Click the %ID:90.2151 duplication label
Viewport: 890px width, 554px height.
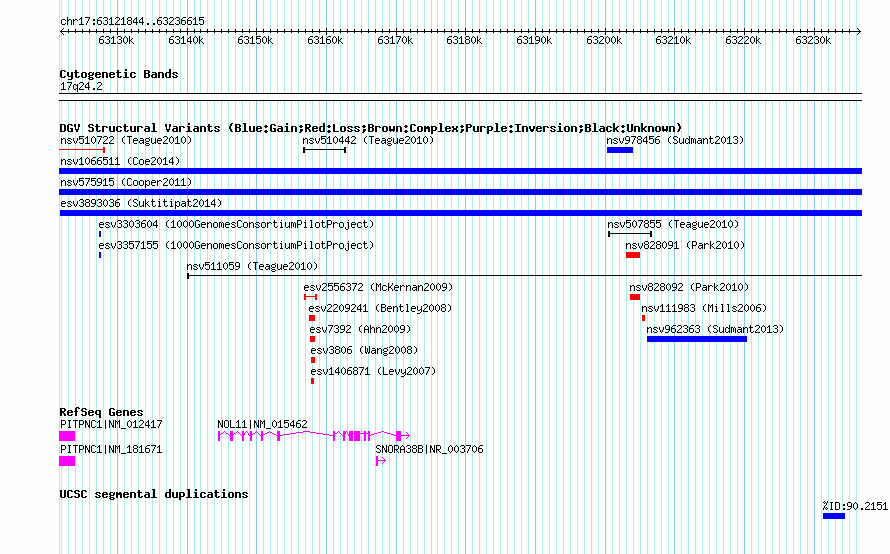tap(855, 506)
